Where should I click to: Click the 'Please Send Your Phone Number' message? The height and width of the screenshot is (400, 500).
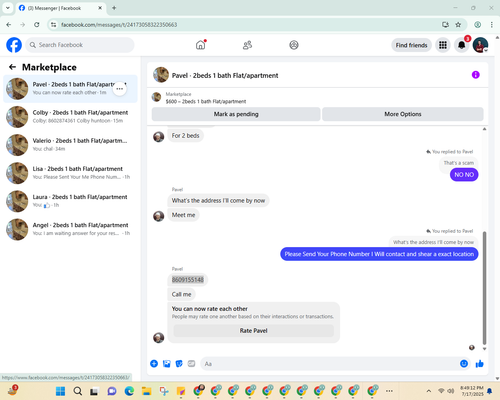[379, 254]
